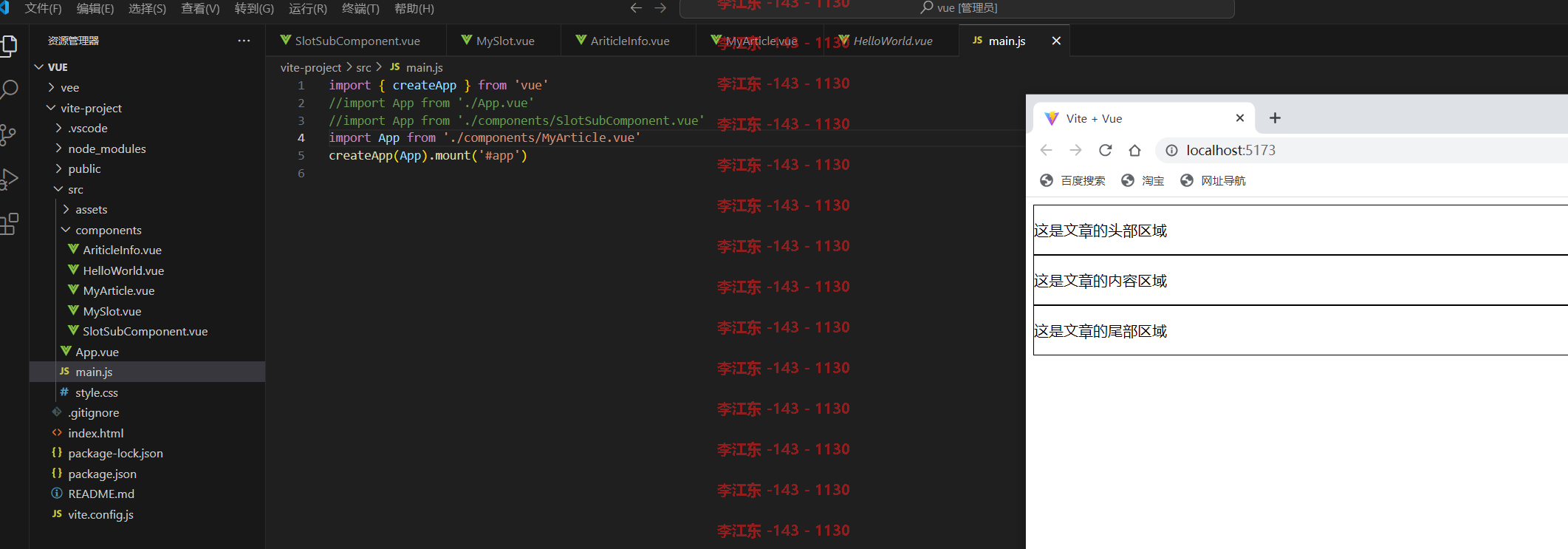Open style.css in the file tree
The width and height of the screenshot is (1568, 549).
[147, 392]
